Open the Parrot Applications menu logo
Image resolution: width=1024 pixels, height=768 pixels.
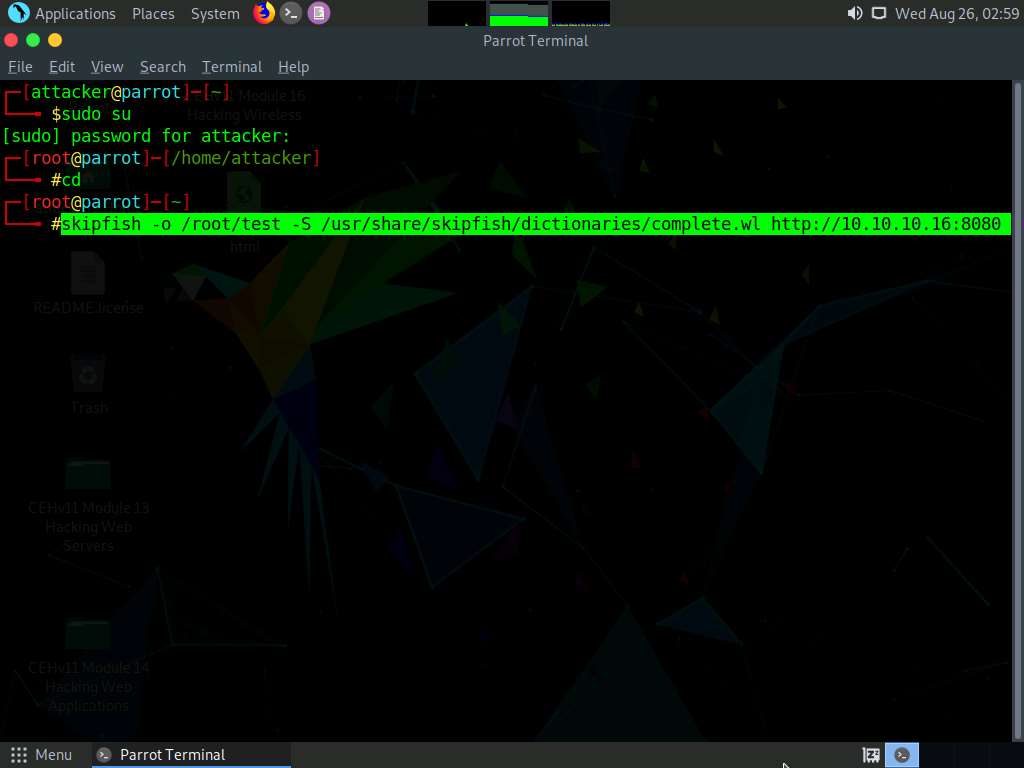tap(18, 13)
